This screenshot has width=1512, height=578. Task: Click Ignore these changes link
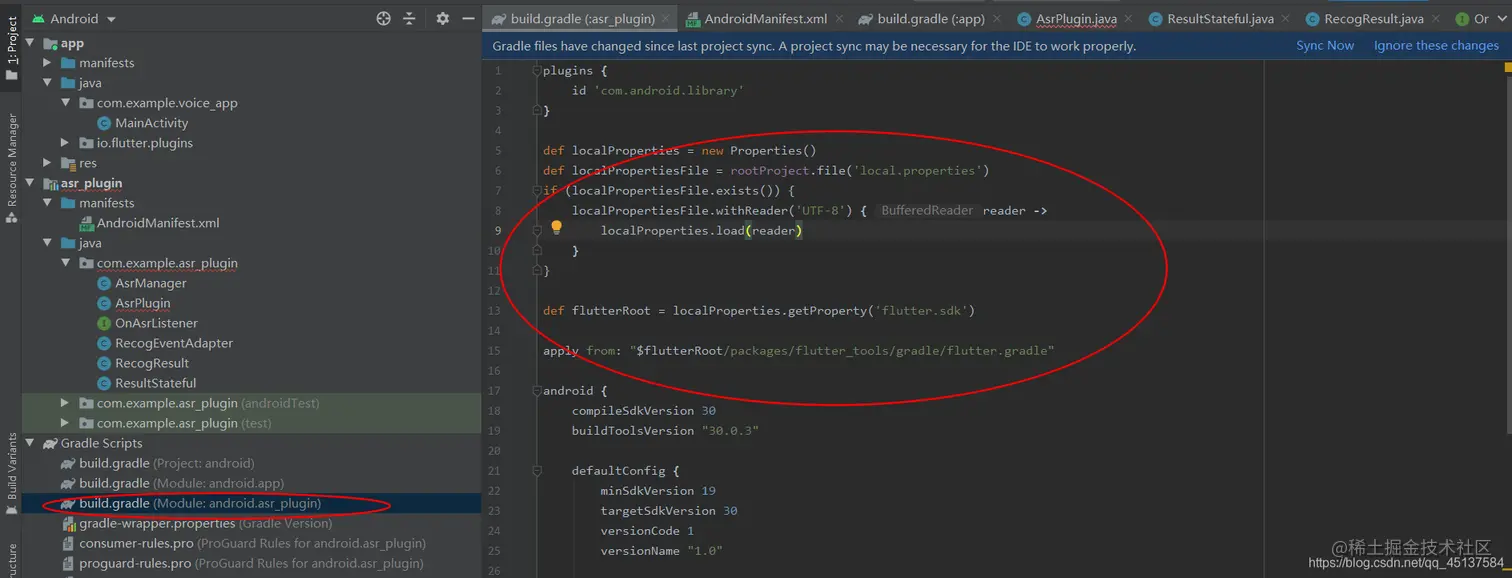[1436, 46]
